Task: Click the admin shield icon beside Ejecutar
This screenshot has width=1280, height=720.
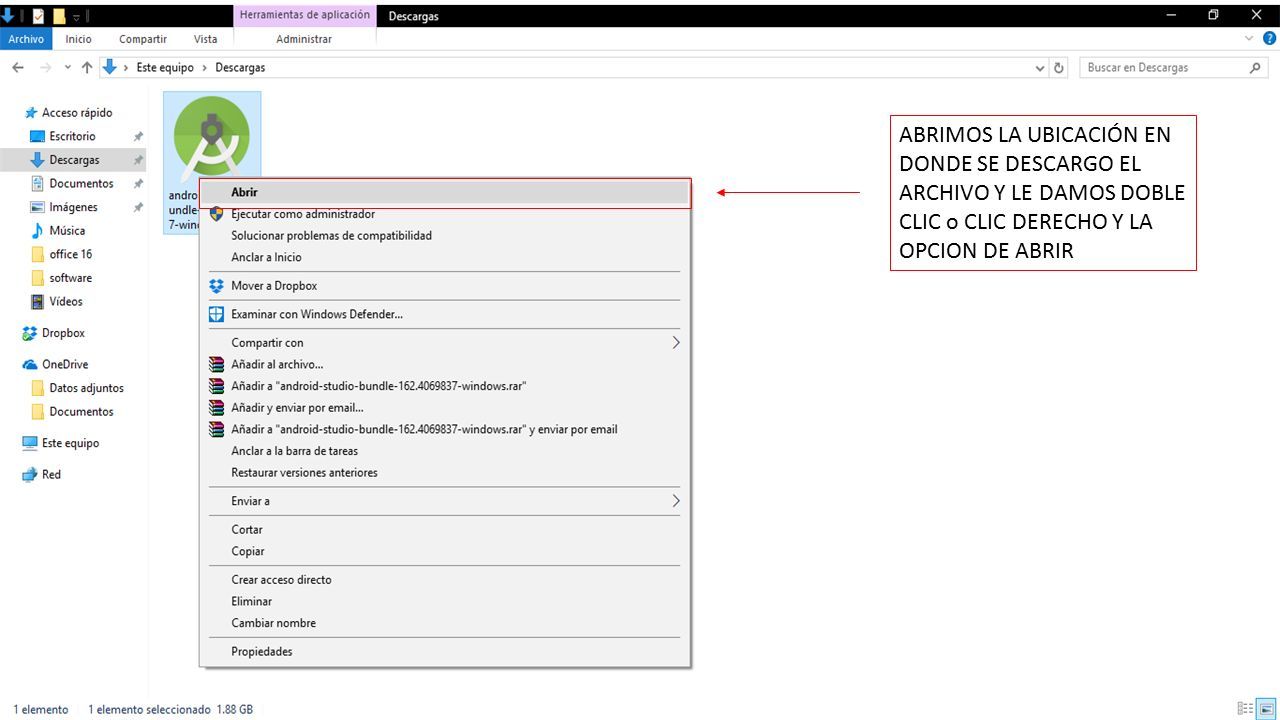Action: 216,214
